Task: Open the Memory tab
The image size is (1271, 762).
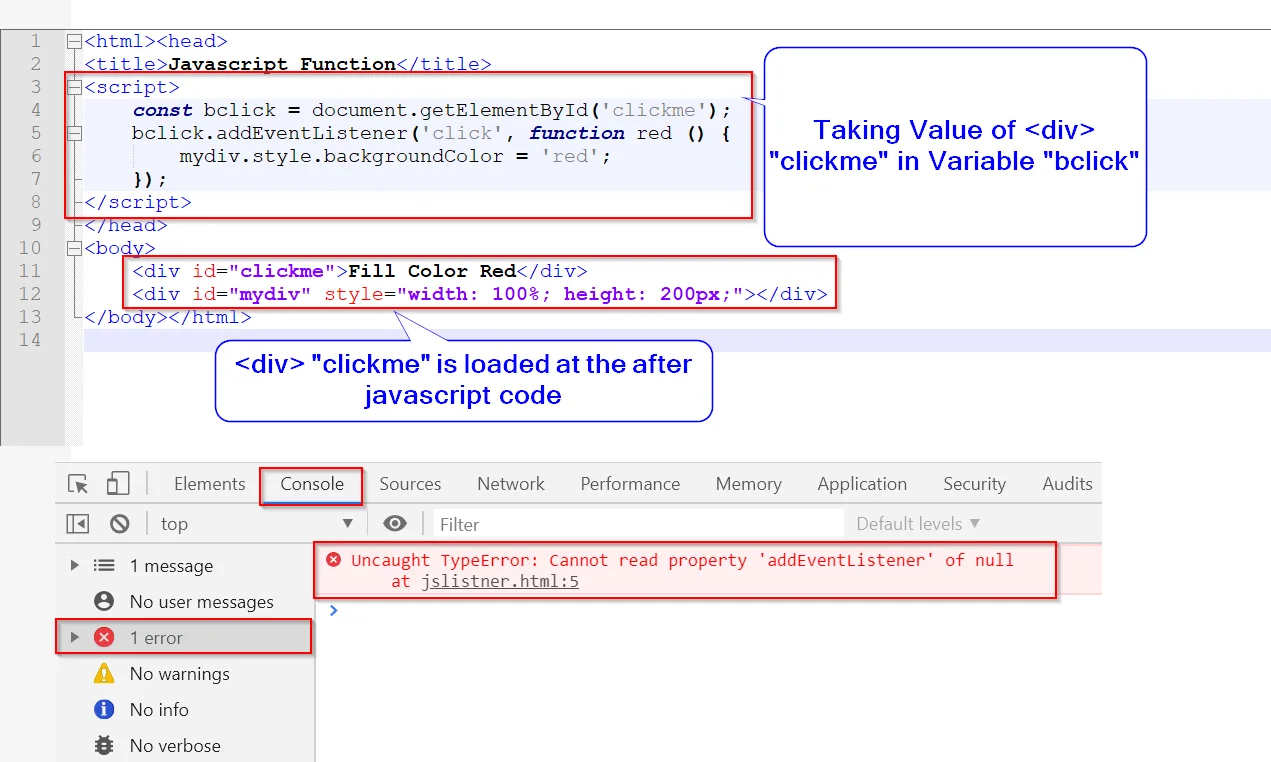Action: (x=748, y=484)
